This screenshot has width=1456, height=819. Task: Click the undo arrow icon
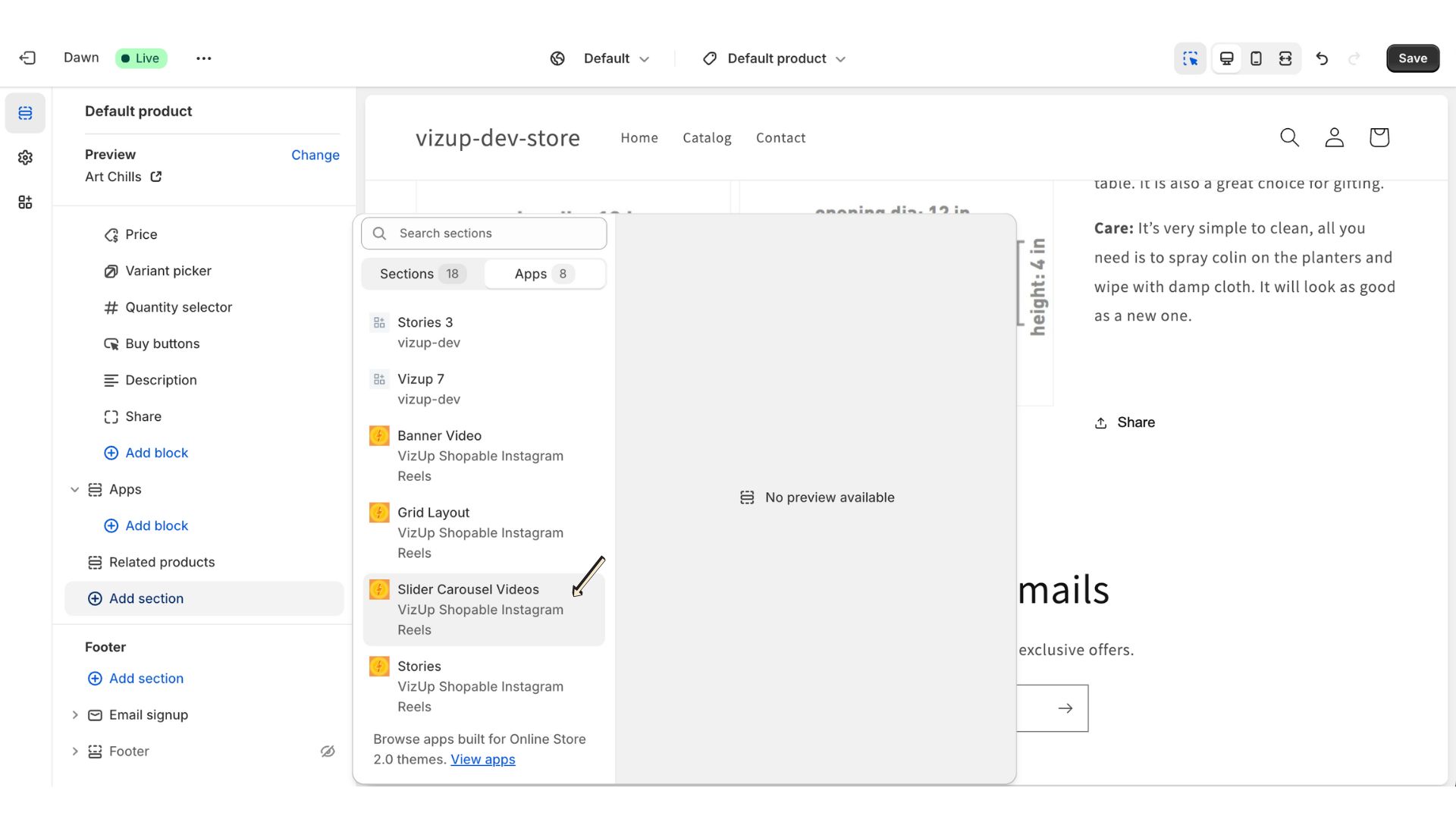coord(1322,58)
